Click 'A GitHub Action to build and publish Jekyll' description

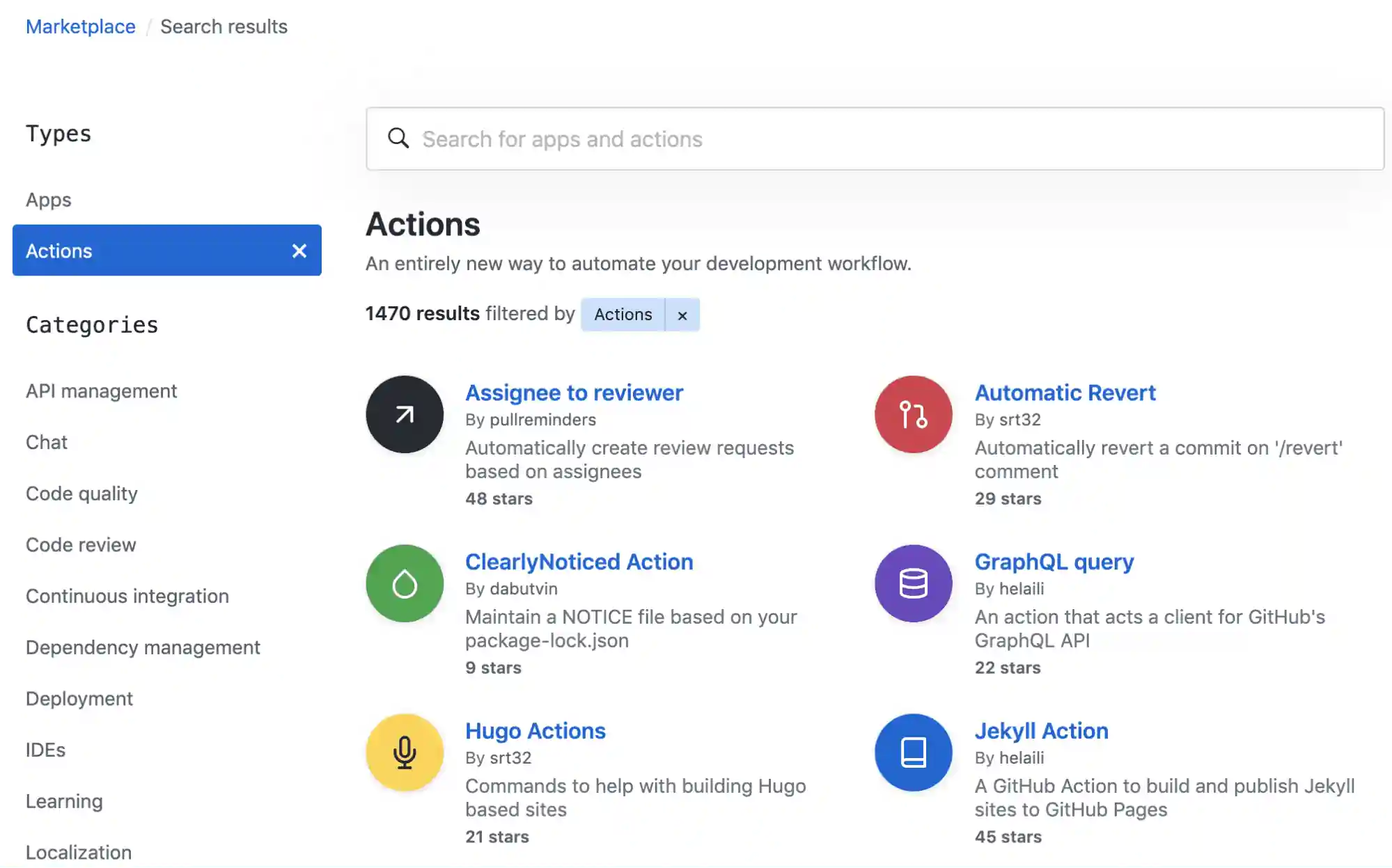[x=1164, y=798]
